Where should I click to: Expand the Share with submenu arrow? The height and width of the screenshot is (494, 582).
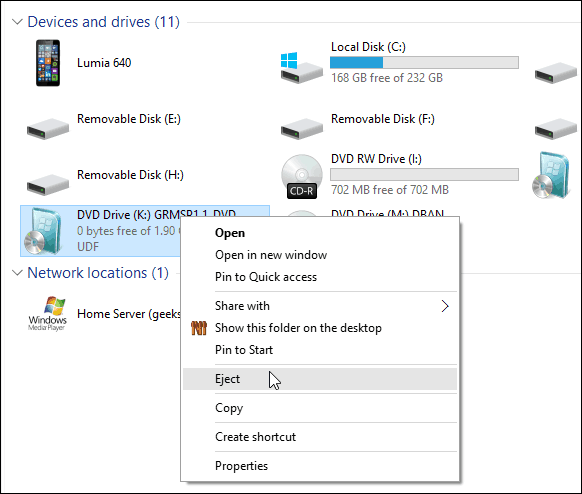(445, 306)
